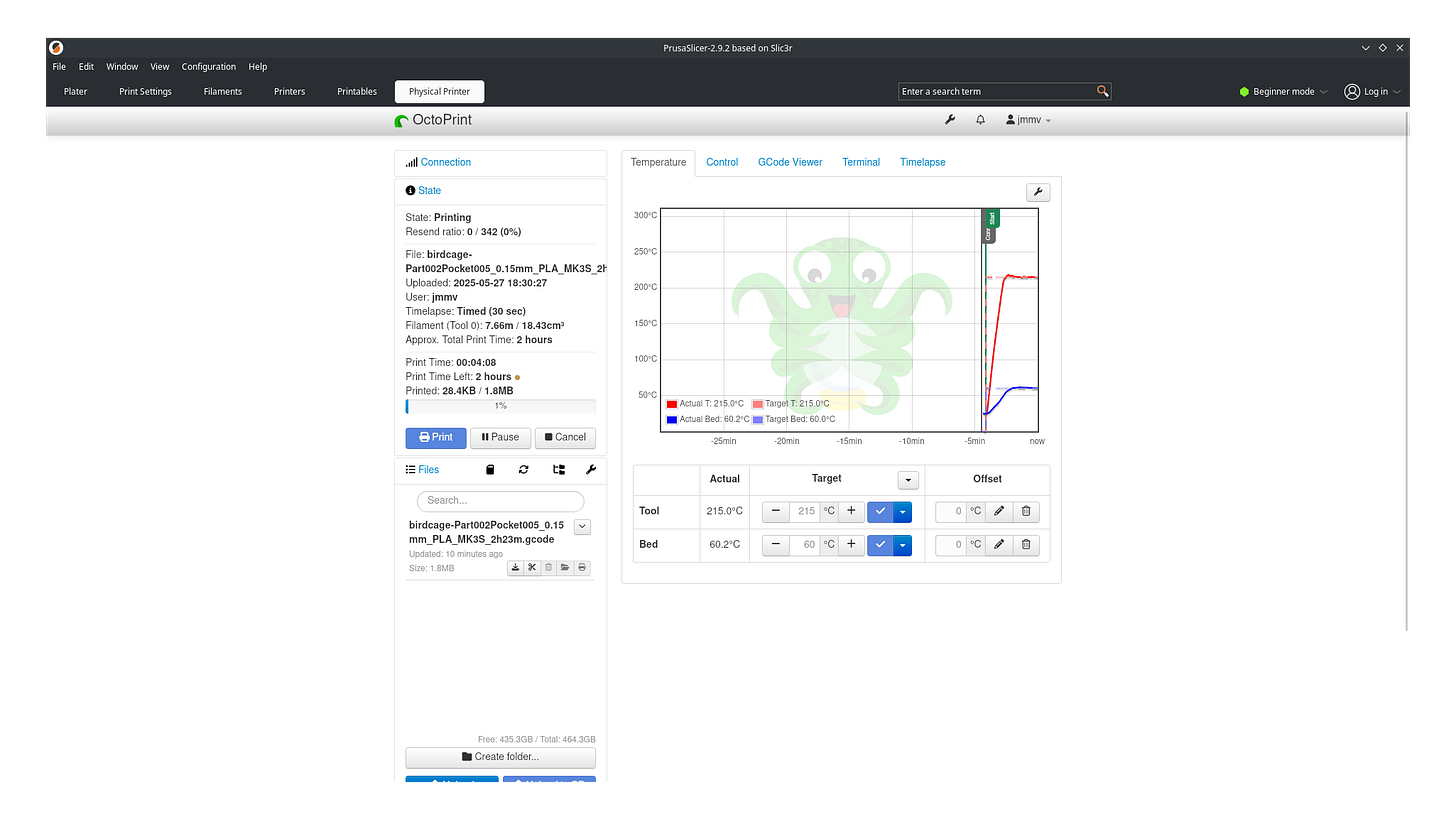Click the Print button
This screenshot has height=837, width=1456.
click(x=436, y=437)
